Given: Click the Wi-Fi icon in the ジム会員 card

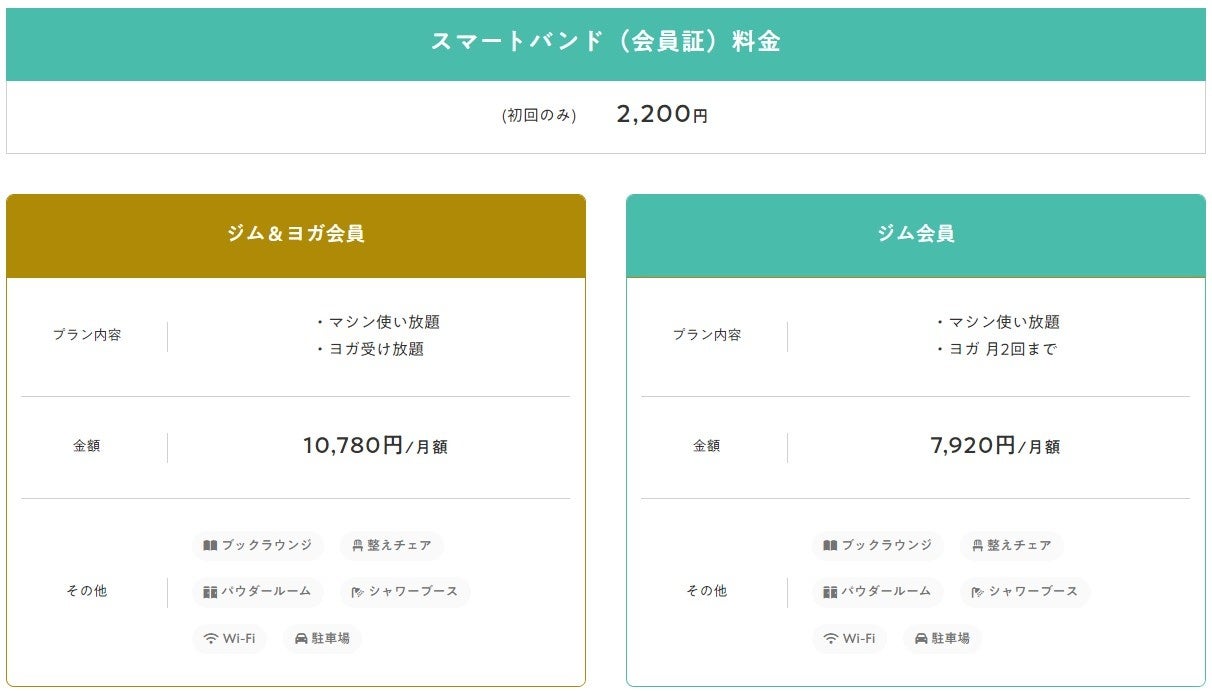Looking at the screenshot, I should [830, 638].
